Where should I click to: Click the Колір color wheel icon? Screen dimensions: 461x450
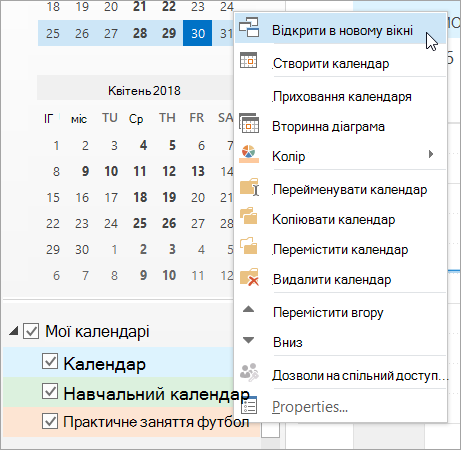pos(249,154)
